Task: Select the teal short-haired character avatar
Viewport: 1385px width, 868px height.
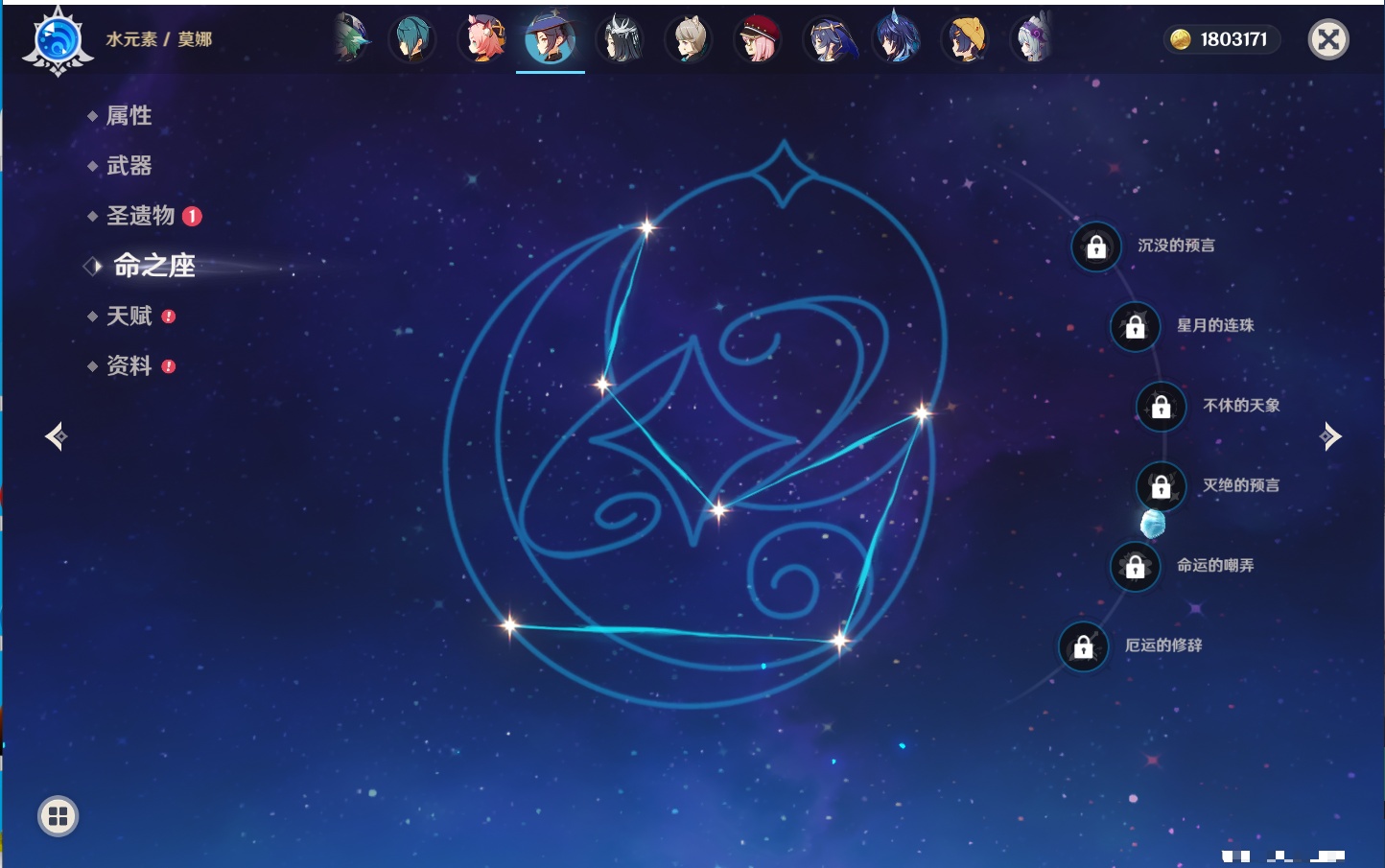Action: click(412, 39)
